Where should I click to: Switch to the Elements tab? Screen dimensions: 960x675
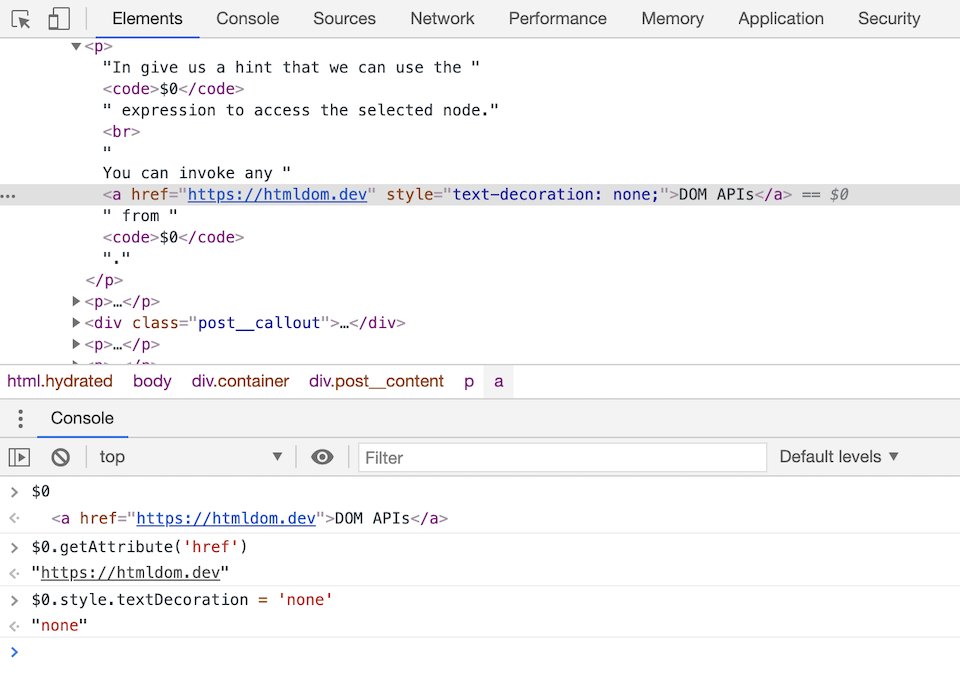point(148,19)
